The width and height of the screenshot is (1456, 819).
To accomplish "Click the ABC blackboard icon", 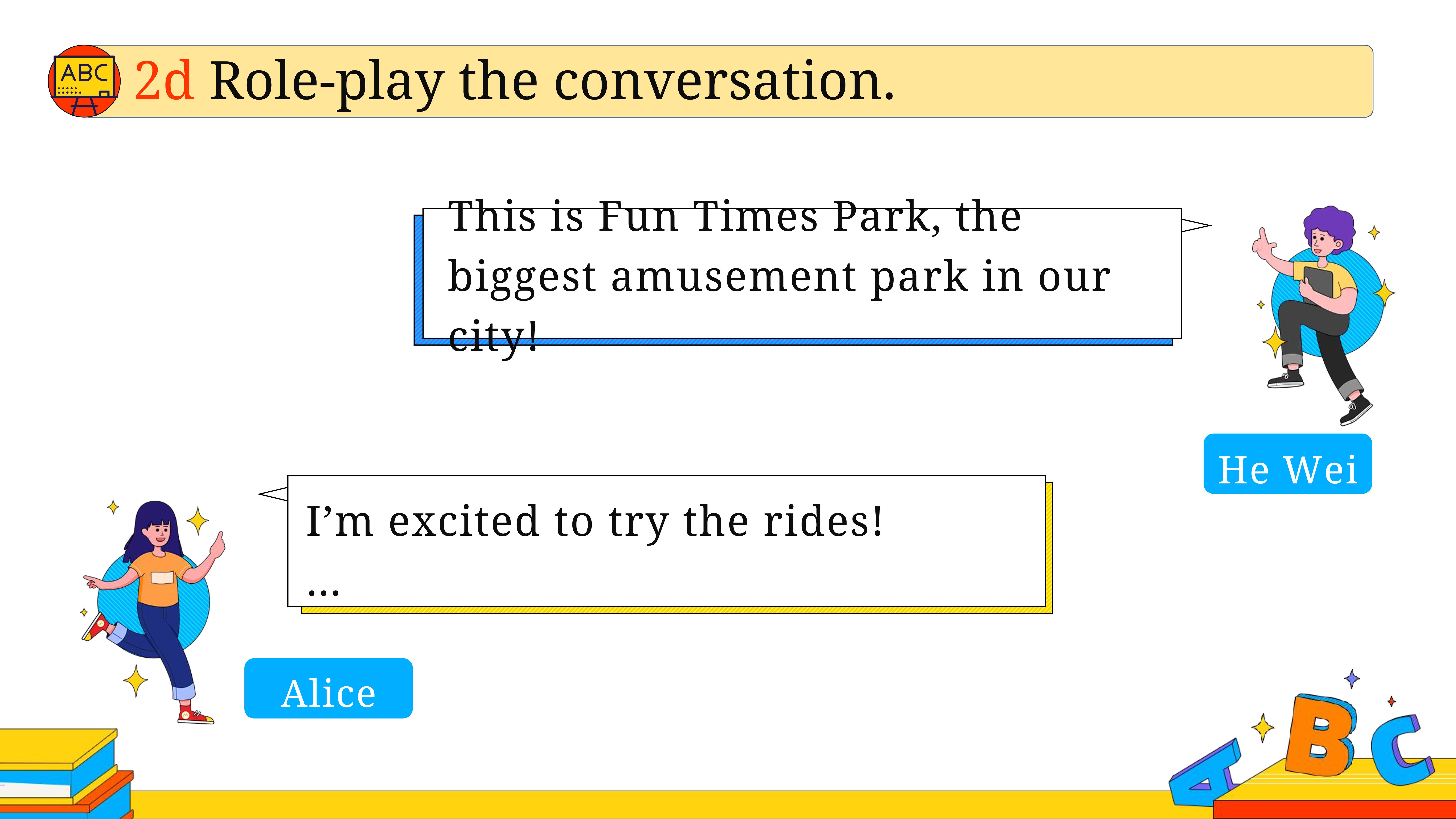I will 84,81.
